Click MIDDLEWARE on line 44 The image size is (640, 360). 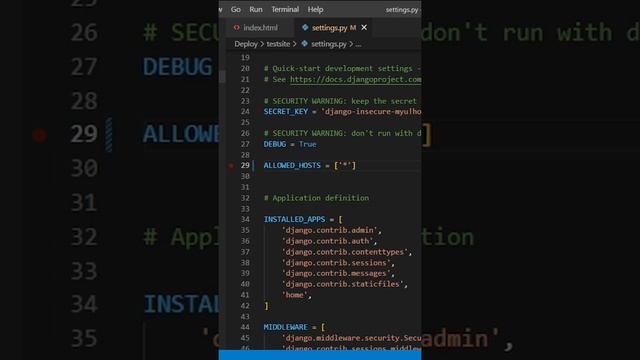[286, 327]
